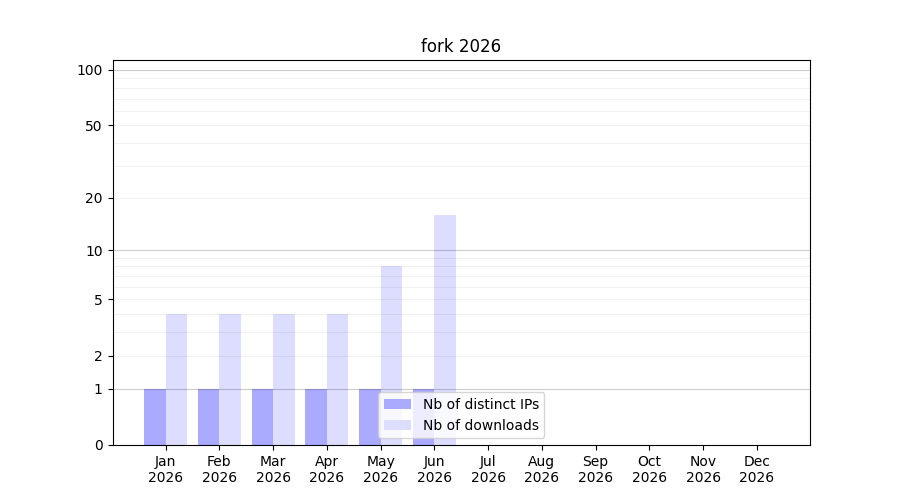The width and height of the screenshot is (900, 500).
Task: Click the 'Sep 2026' axis label
Action: tap(595, 469)
